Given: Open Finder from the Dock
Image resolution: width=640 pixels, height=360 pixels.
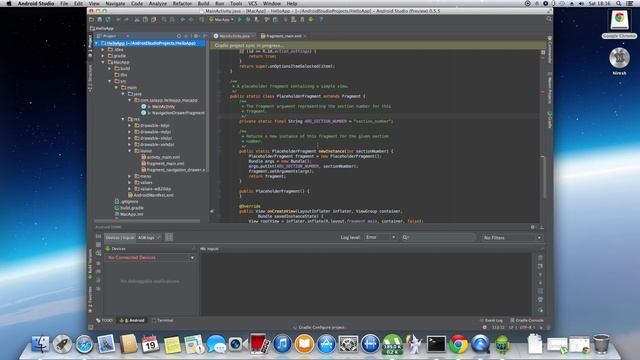Looking at the screenshot, I should (x=40, y=344).
